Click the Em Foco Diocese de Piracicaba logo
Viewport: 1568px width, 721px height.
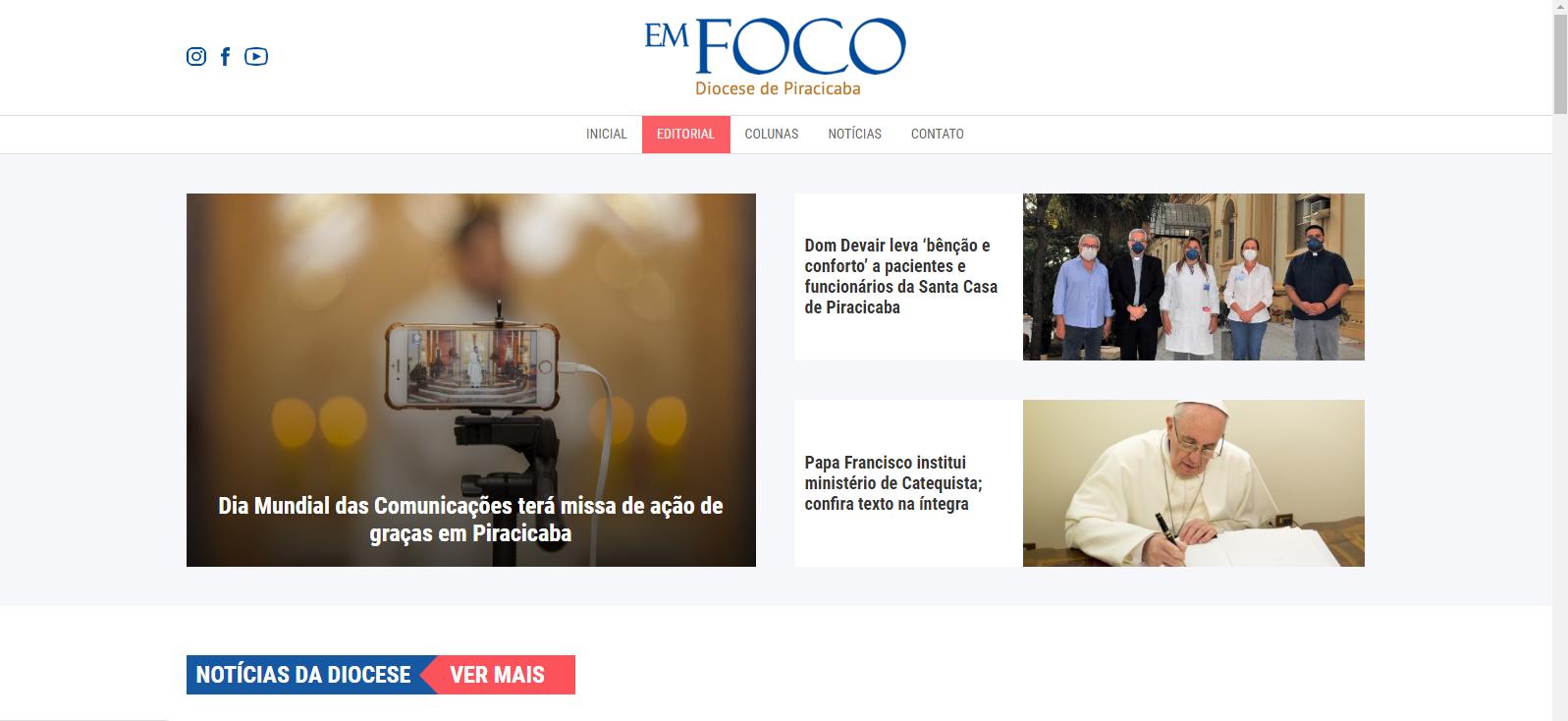tap(776, 57)
